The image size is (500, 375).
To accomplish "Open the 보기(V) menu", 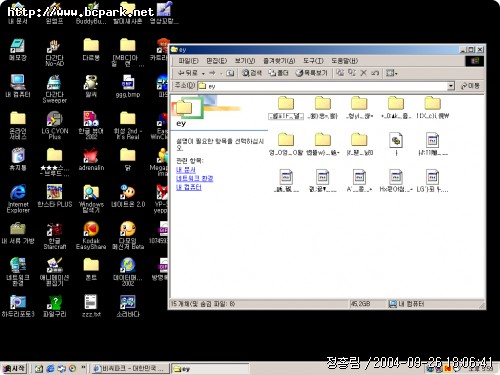I will click(245, 61).
